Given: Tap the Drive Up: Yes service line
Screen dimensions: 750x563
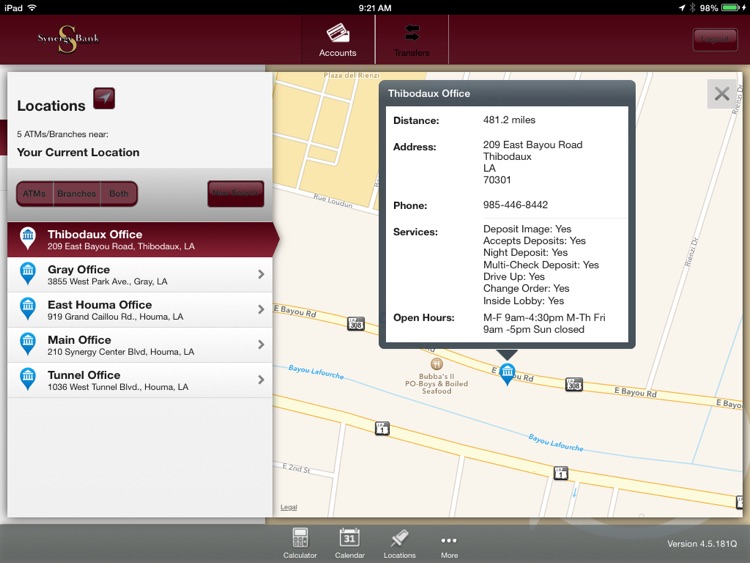Looking at the screenshot, I should tap(514, 276).
